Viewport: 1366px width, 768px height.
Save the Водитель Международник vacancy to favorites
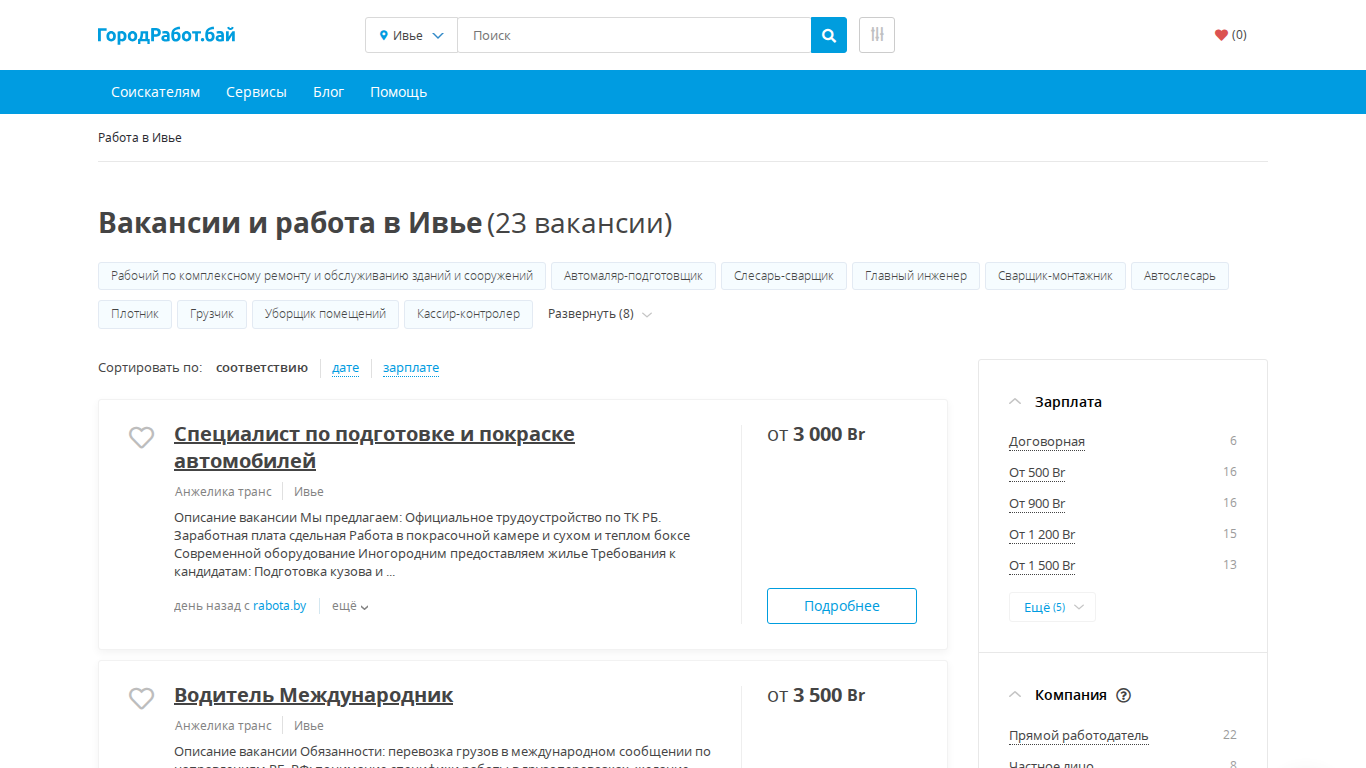[x=142, y=698]
